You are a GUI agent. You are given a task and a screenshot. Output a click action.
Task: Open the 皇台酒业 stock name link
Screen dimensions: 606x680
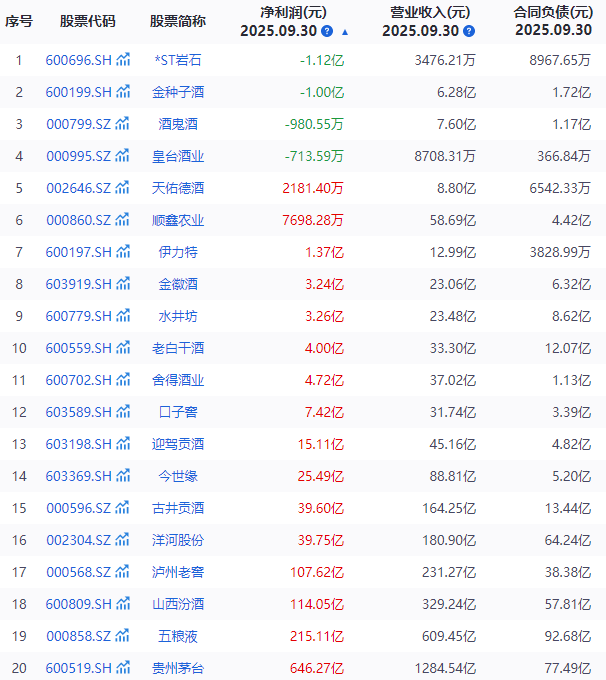pyautogui.click(x=178, y=156)
